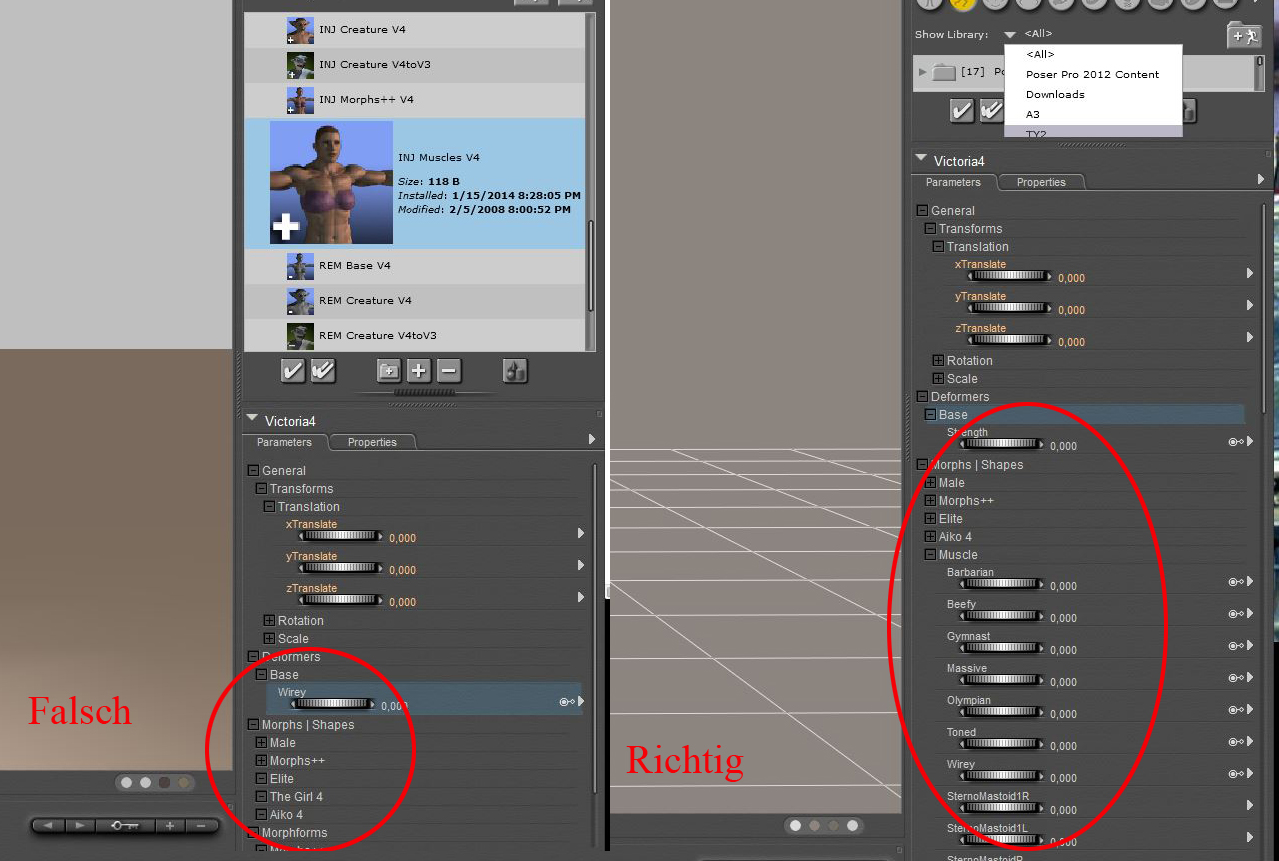
Task: Click the minus remove-from-library button
Action: point(449,371)
